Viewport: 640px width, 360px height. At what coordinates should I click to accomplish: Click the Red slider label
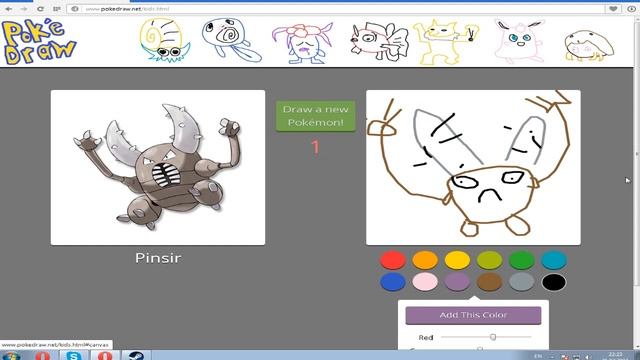pyautogui.click(x=426, y=338)
